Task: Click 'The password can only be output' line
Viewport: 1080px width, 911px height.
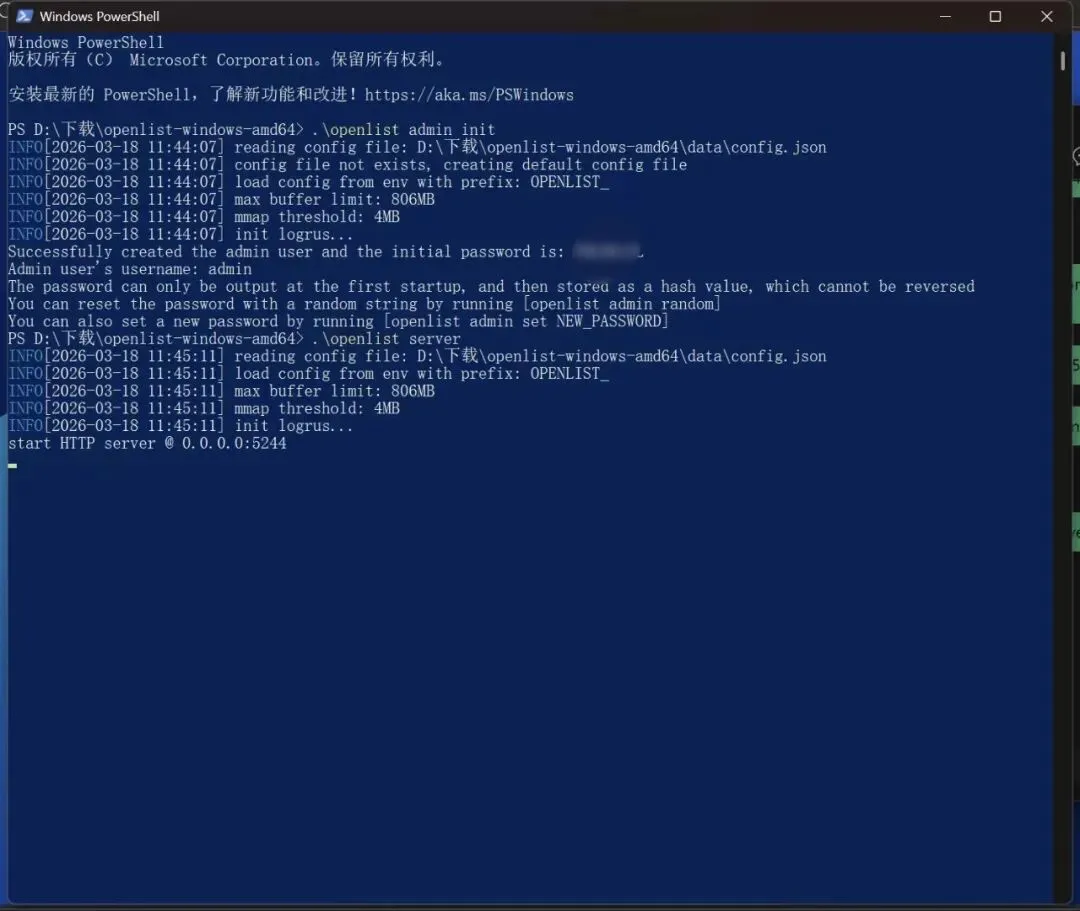Action: [491, 286]
